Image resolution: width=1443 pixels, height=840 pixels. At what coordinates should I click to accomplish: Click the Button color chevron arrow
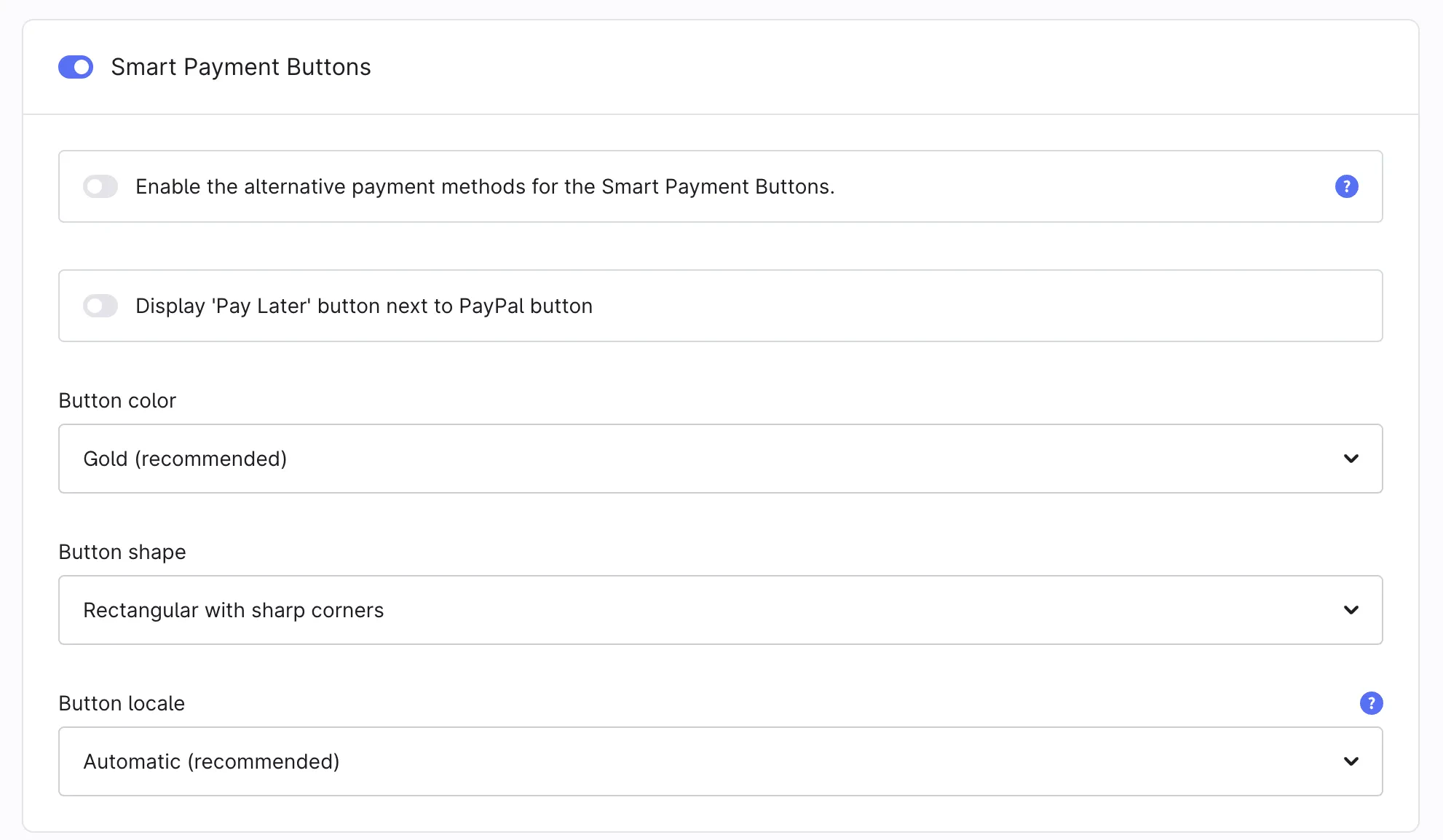1351,459
